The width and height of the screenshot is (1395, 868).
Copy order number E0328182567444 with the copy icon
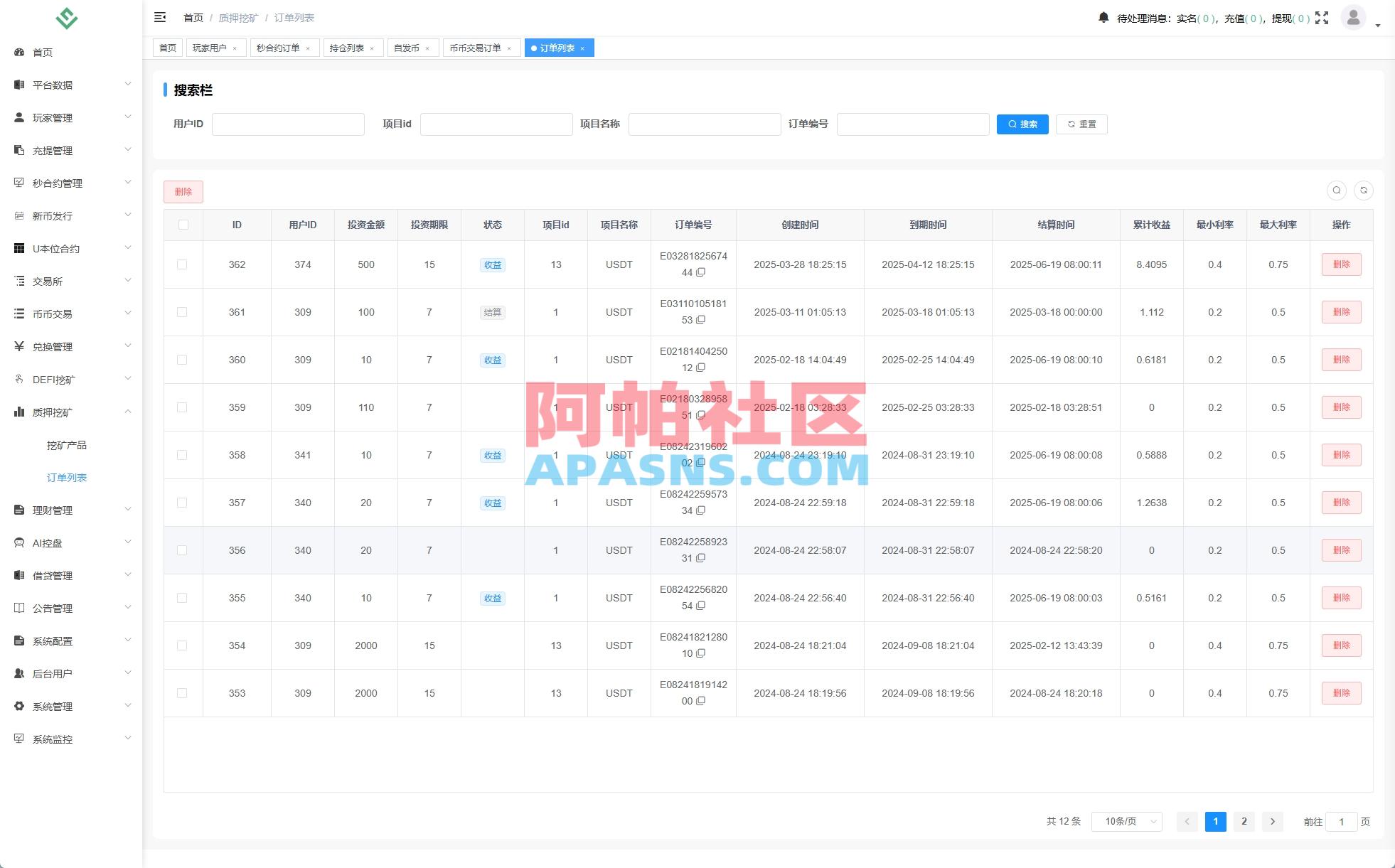702,272
